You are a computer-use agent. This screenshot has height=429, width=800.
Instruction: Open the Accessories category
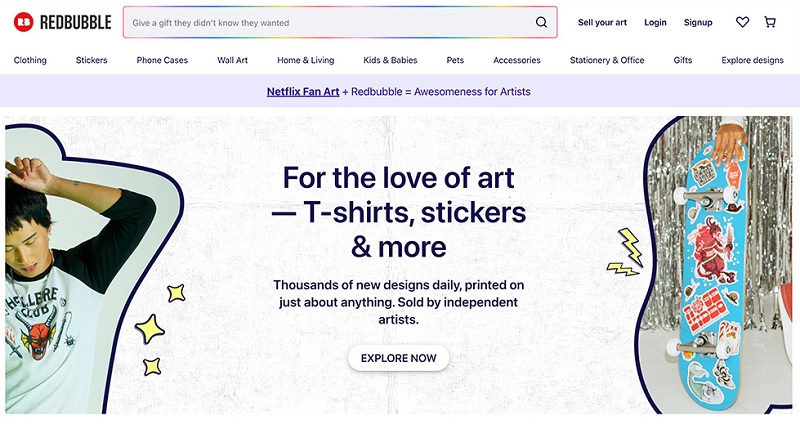517,60
